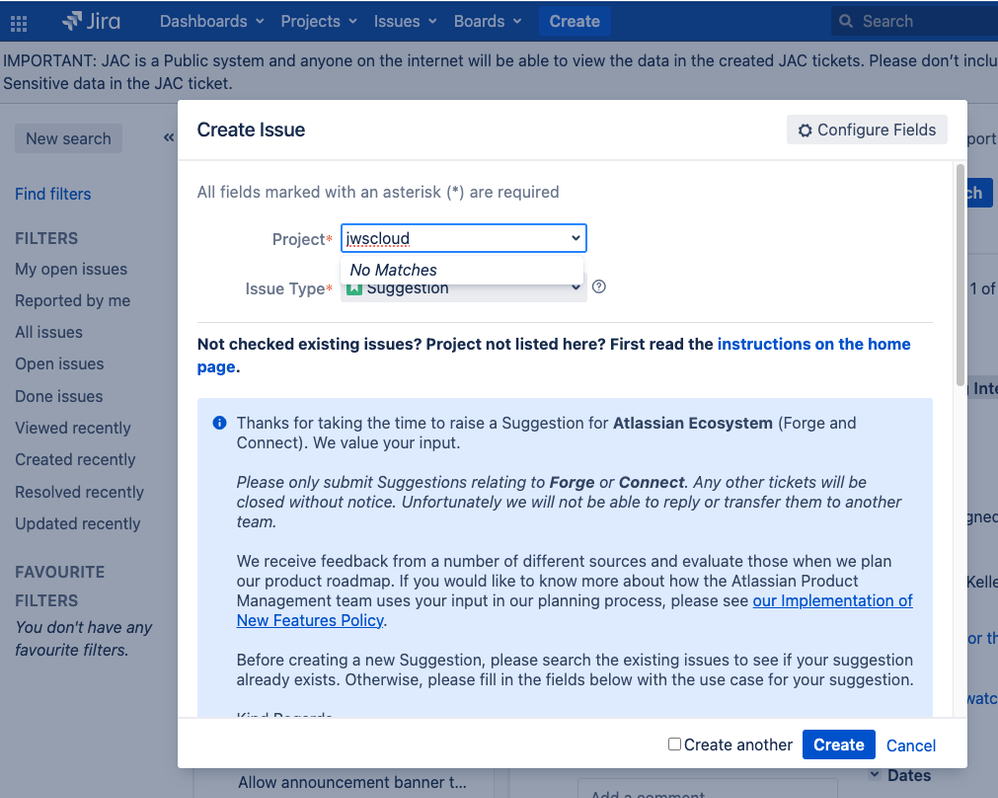This screenshot has height=798, width=998.
Task: Click the Create button in the dialog
Action: 838,744
